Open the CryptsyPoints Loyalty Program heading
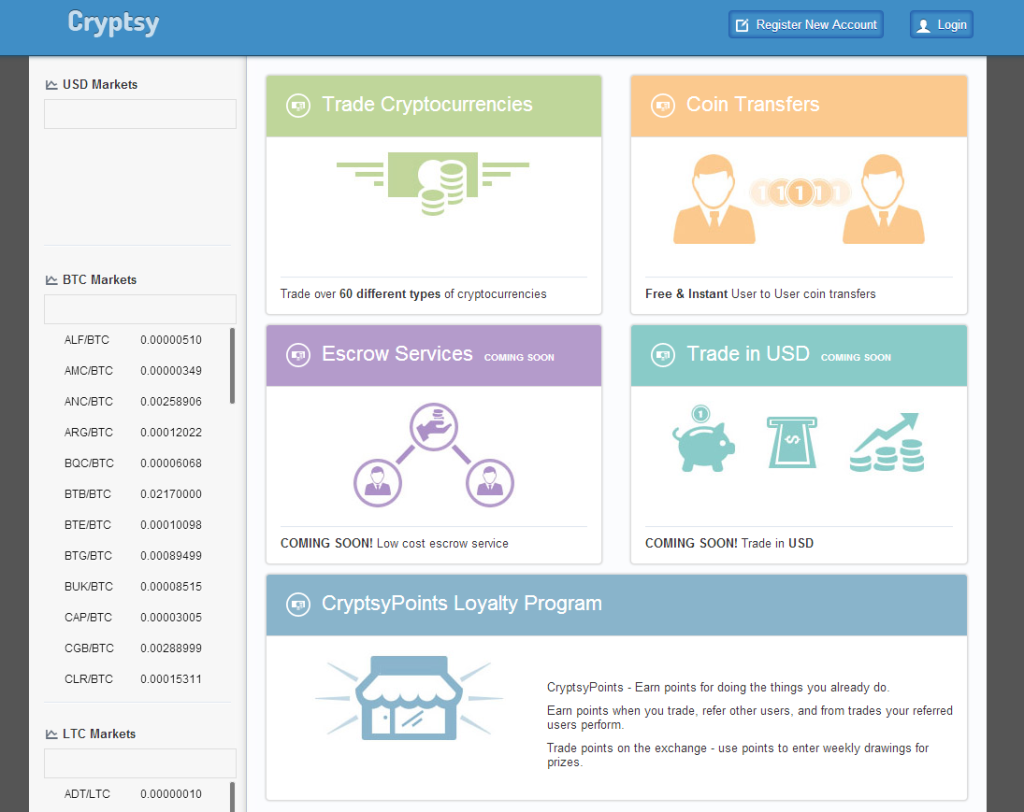 (462, 604)
